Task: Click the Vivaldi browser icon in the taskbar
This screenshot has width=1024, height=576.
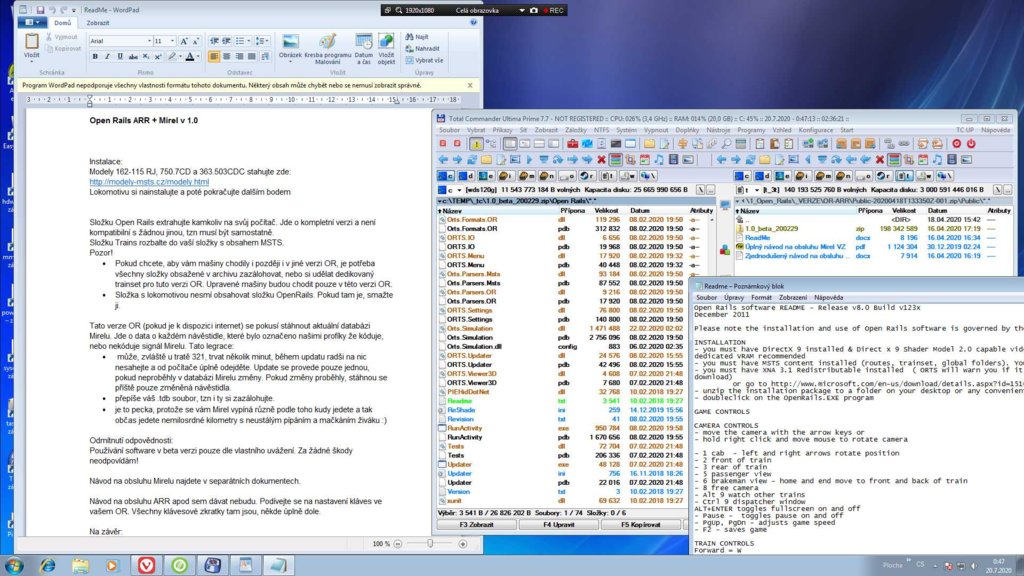Action: tap(146, 564)
